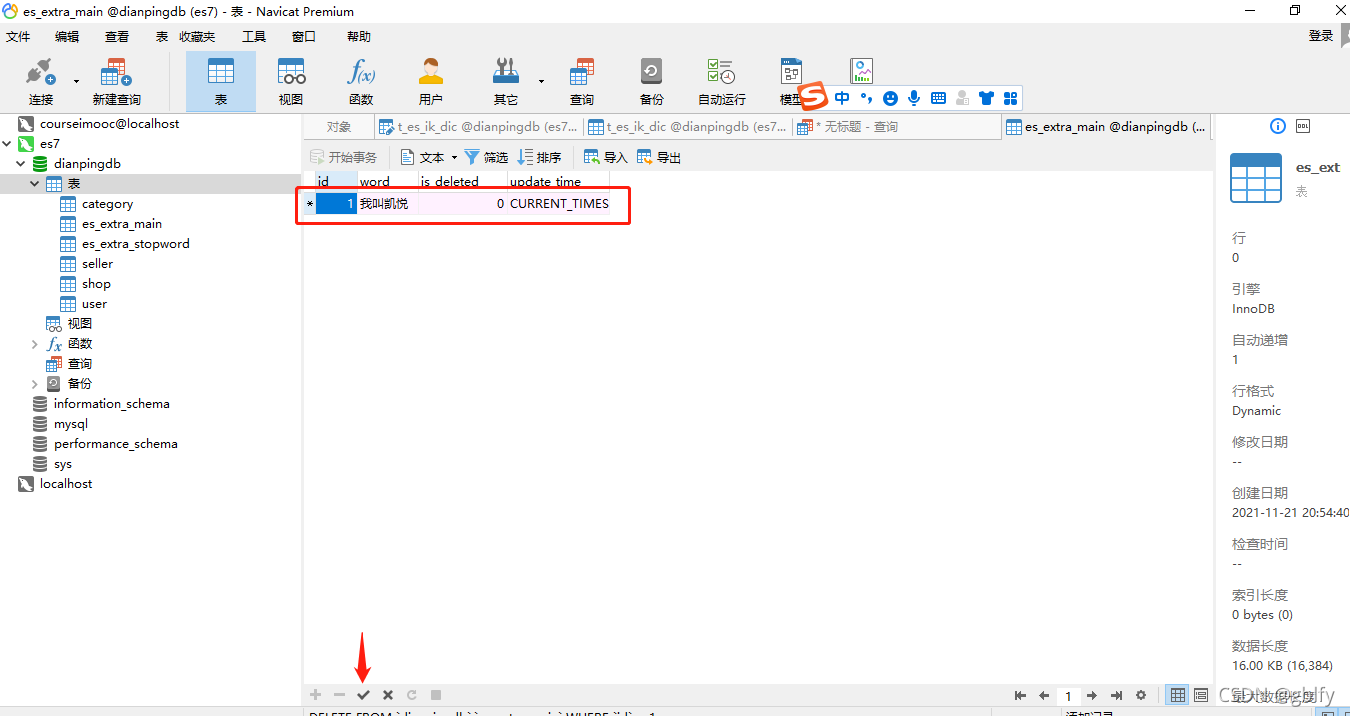Go to the first page arrow
The height and width of the screenshot is (716, 1350).
tap(1020, 695)
